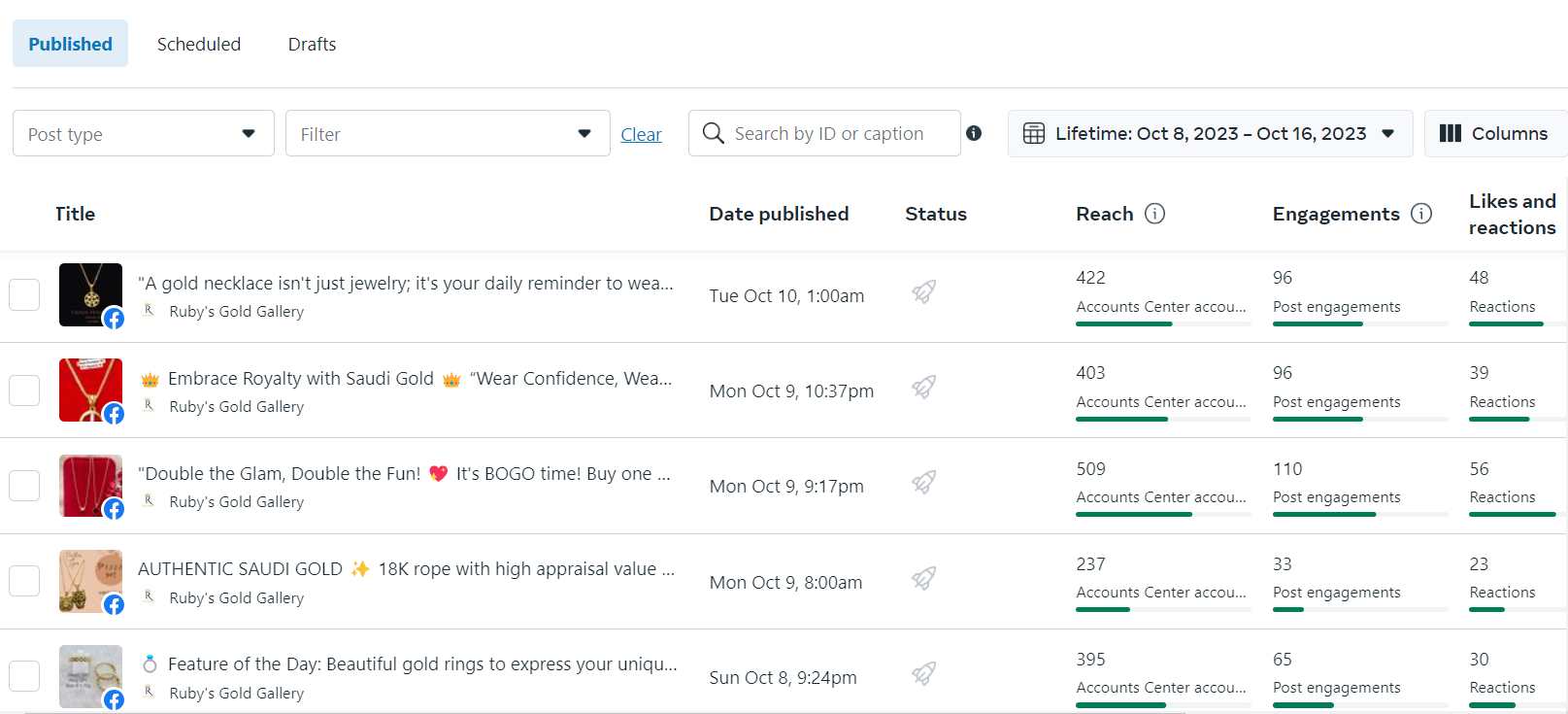Screen dimensions: 1568x714
Task: Click the Search by ID or caption field
Action: 835,134
